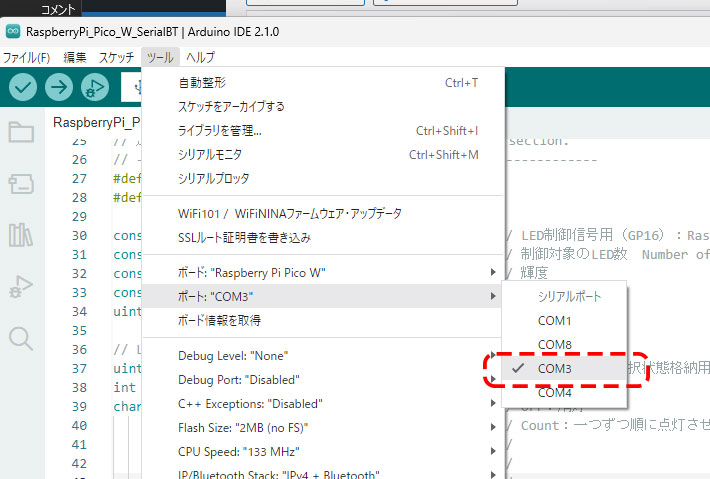This screenshot has width=710, height=479.
Task: Expand the ポート: "COM3" submenu
Action: 322,297
